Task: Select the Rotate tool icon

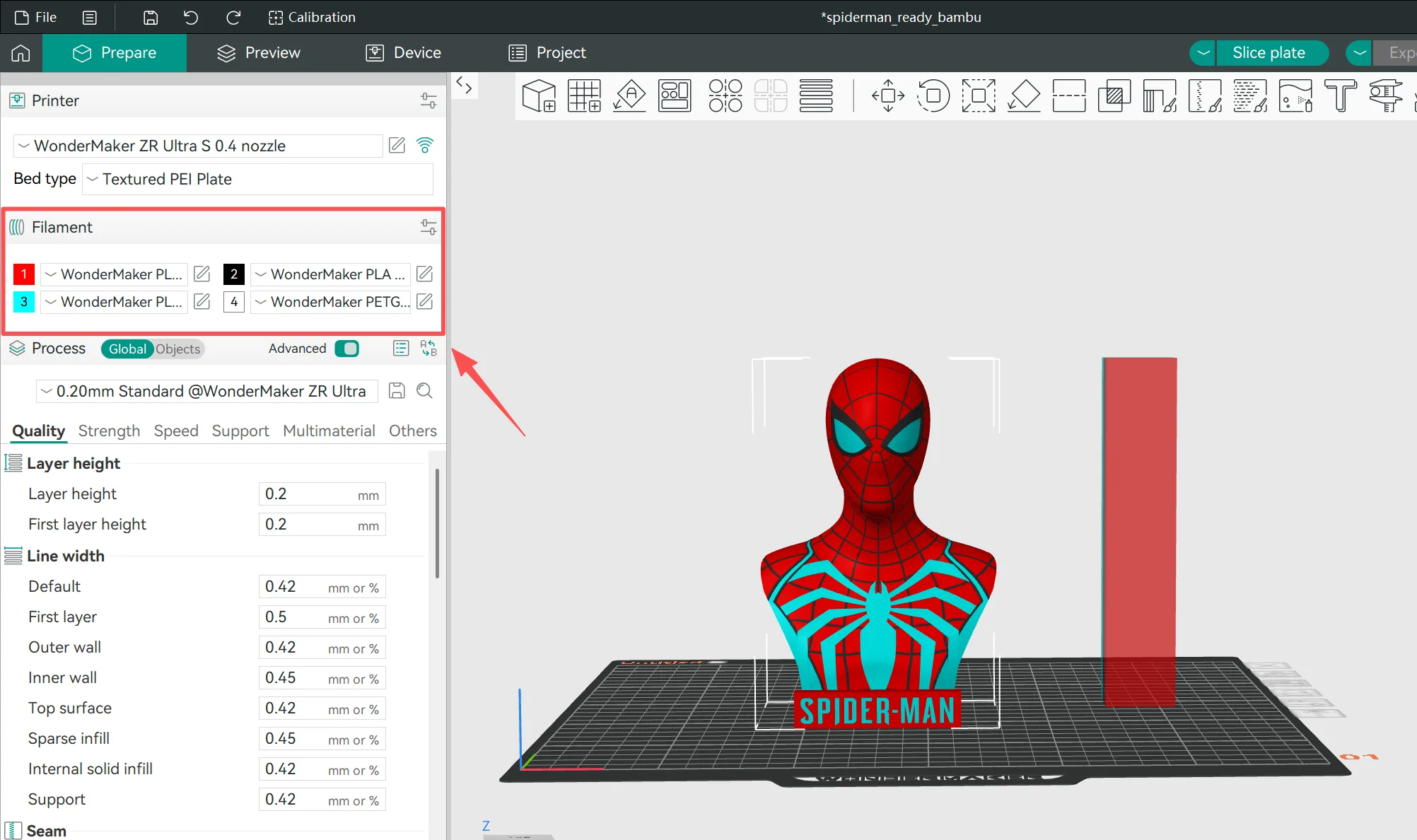Action: pos(933,95)
